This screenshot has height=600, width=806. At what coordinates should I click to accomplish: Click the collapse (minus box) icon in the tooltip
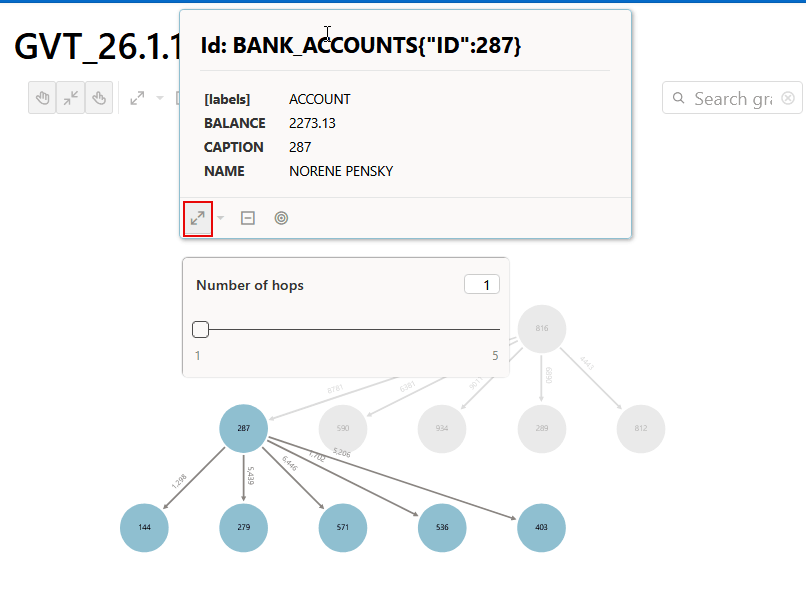[248, 218]
